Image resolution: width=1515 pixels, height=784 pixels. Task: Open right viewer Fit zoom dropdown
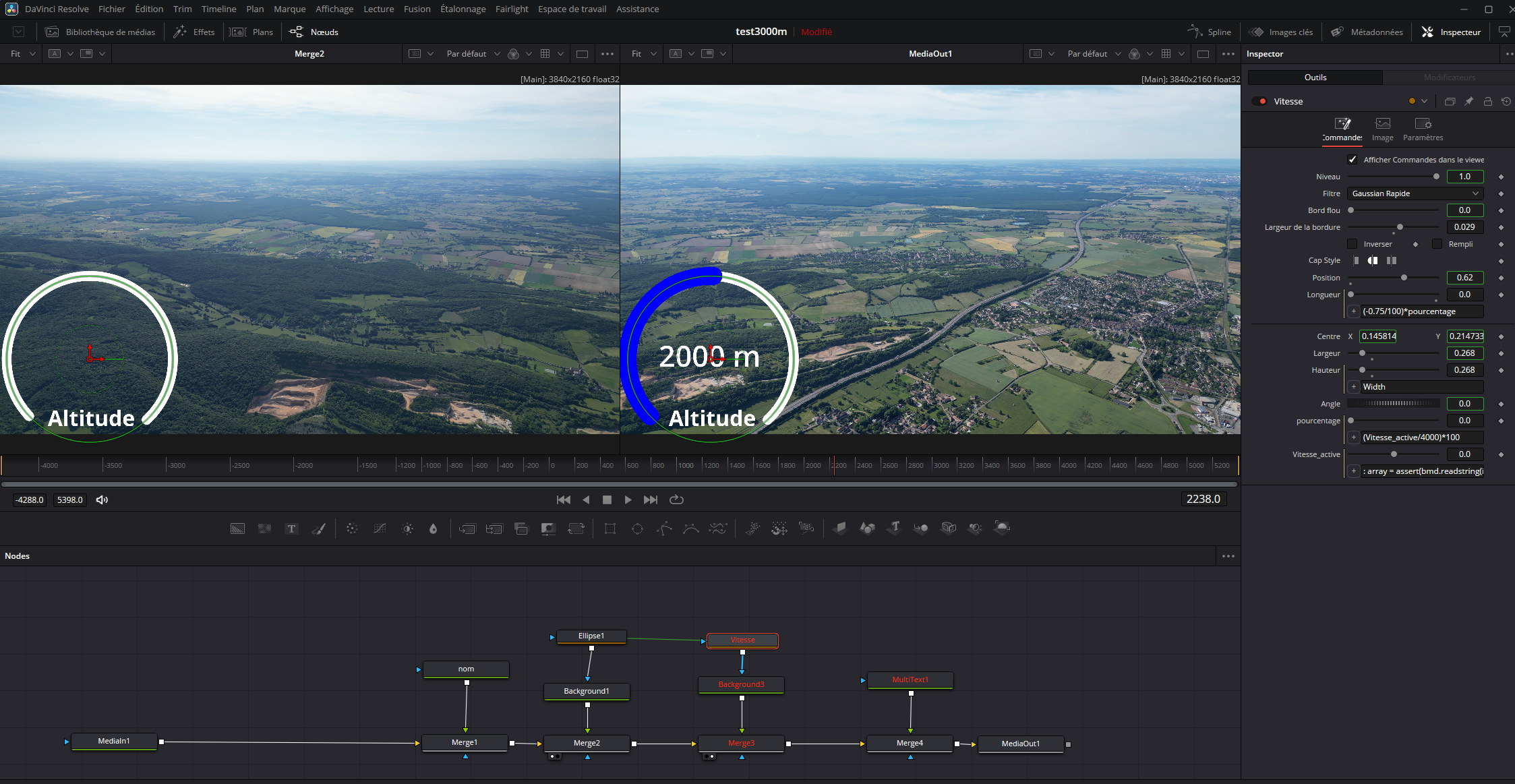pyautogui.click(x=644, y=54)
